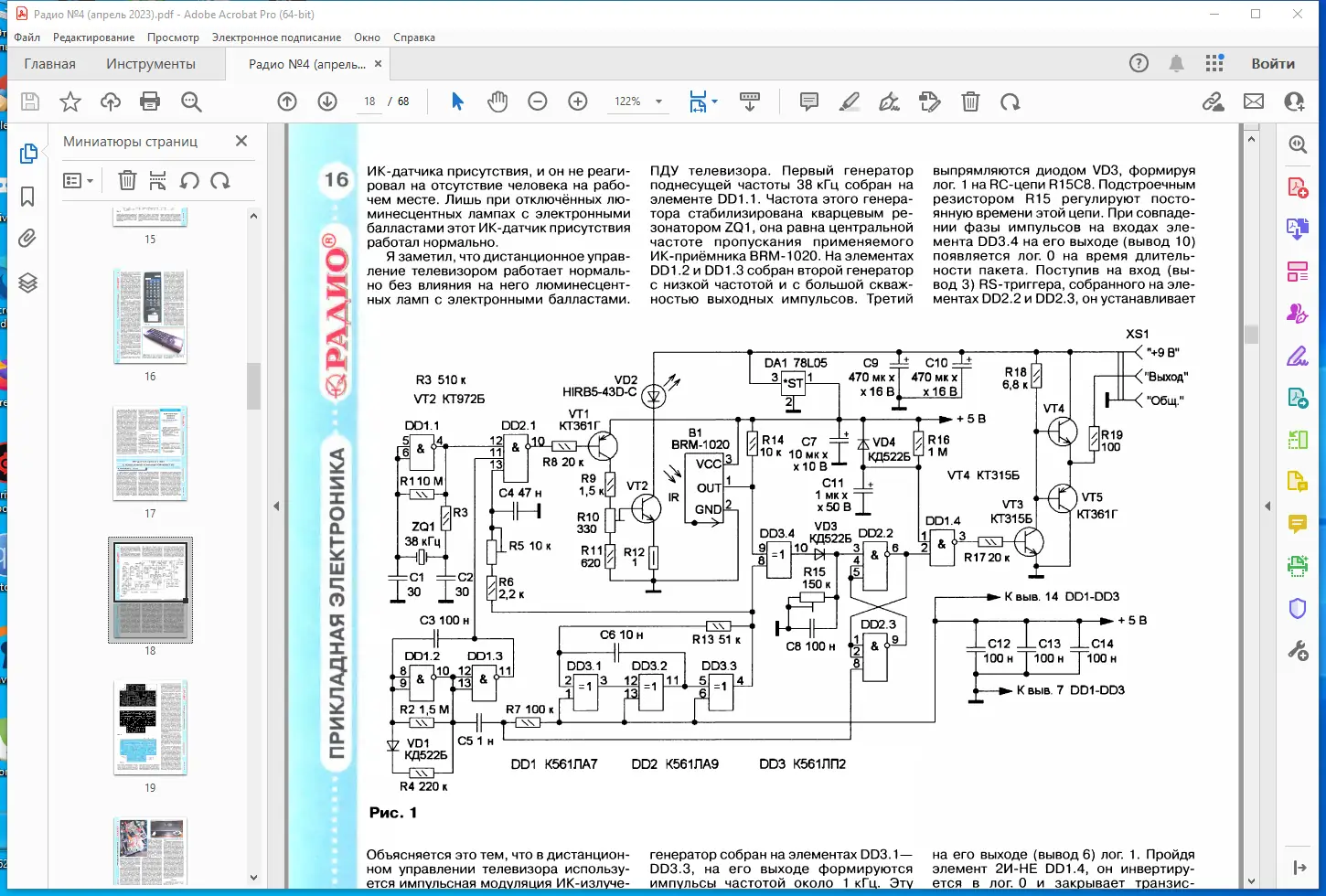Go to previous page with up arrow
The height and width of the screenshot is (896, 1326).
287,101
